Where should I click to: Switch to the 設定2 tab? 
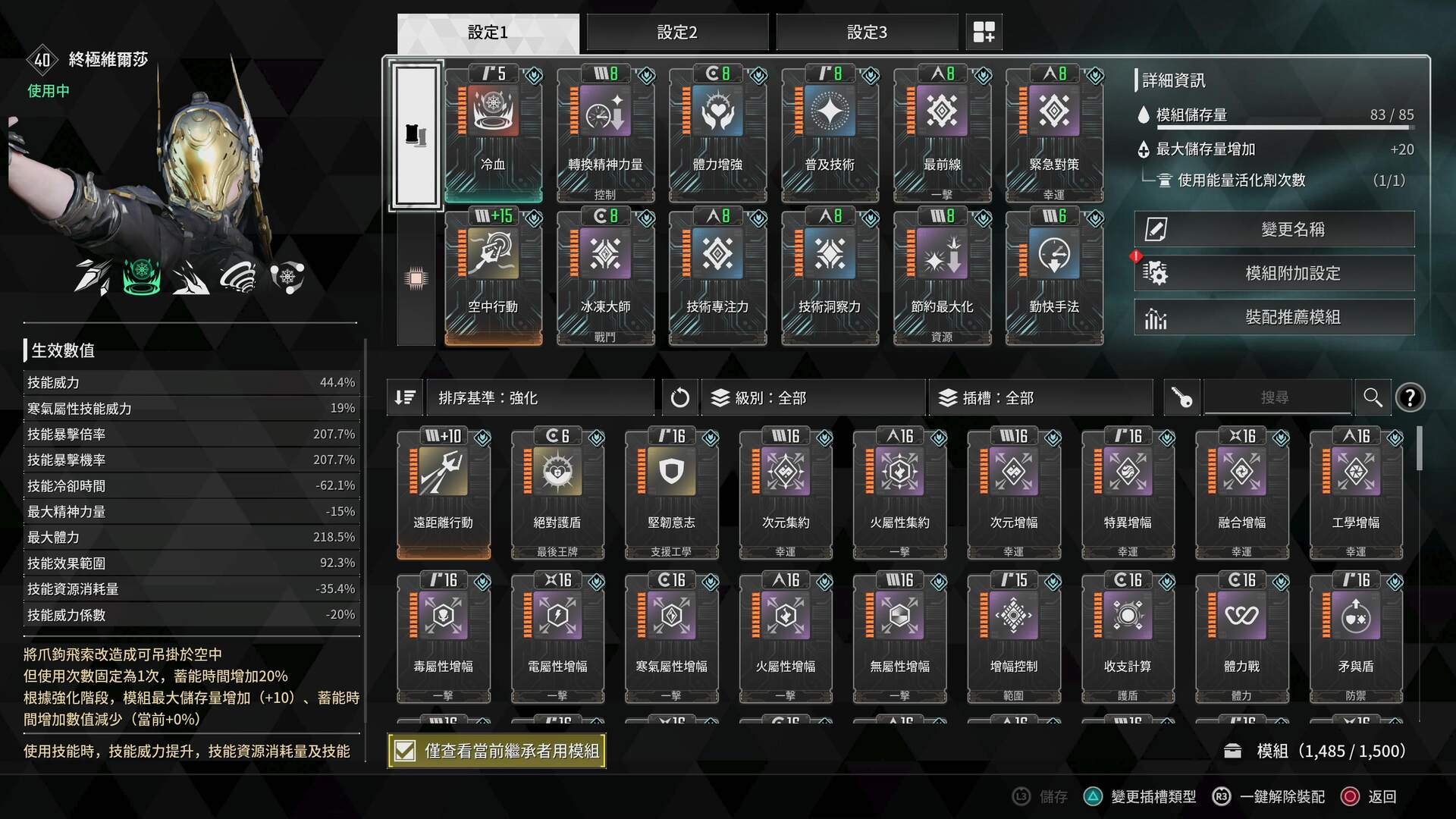(677, 33)
